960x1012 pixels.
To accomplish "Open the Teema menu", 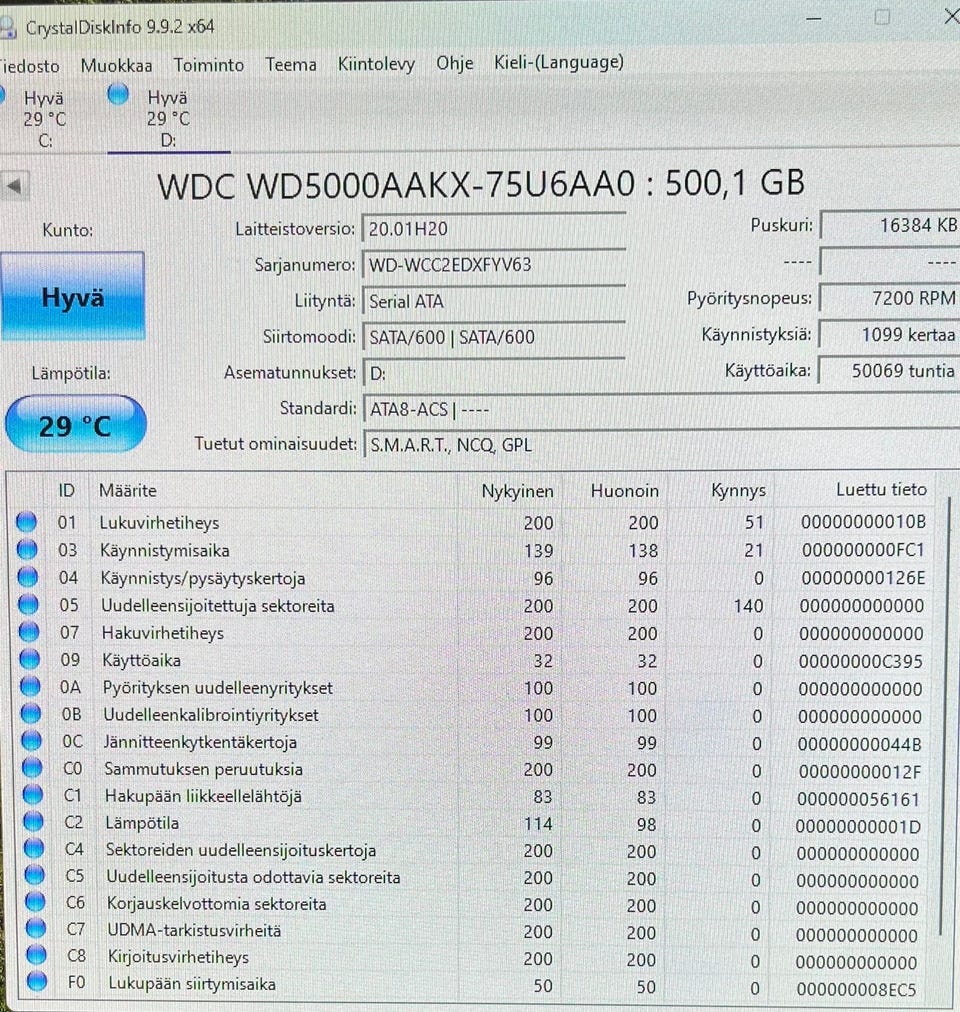I will pyautogui.click(x=291, y=65).
